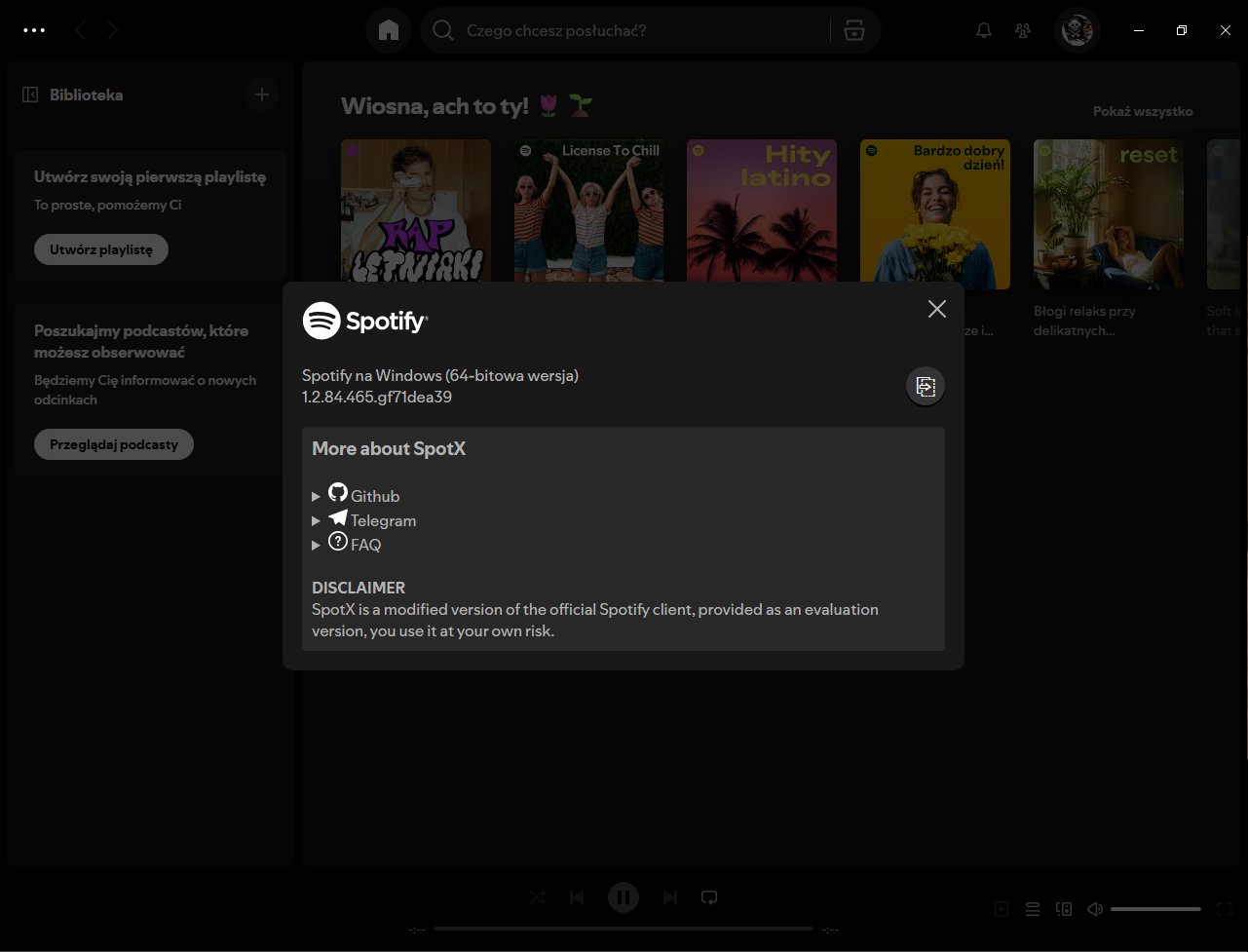Expand the Telegram section
This screenshot has width=1248, height=952.
coord(364,519)
